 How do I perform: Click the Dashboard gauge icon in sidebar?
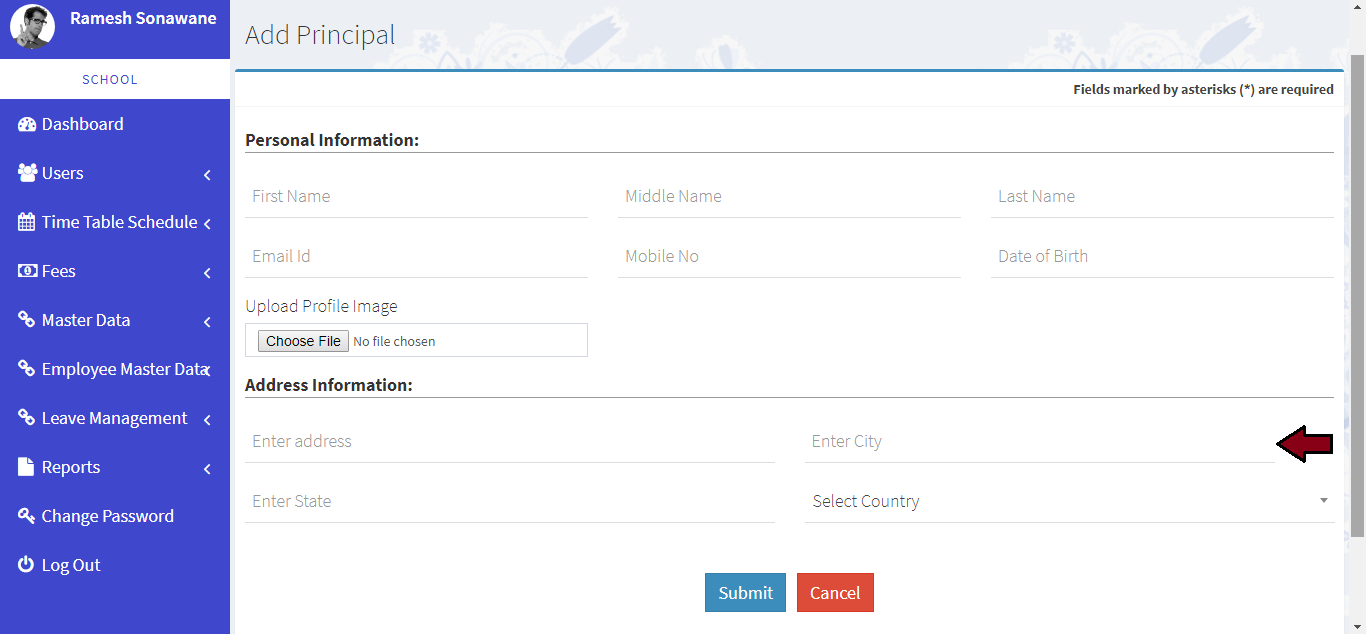(x=27, y=124)
